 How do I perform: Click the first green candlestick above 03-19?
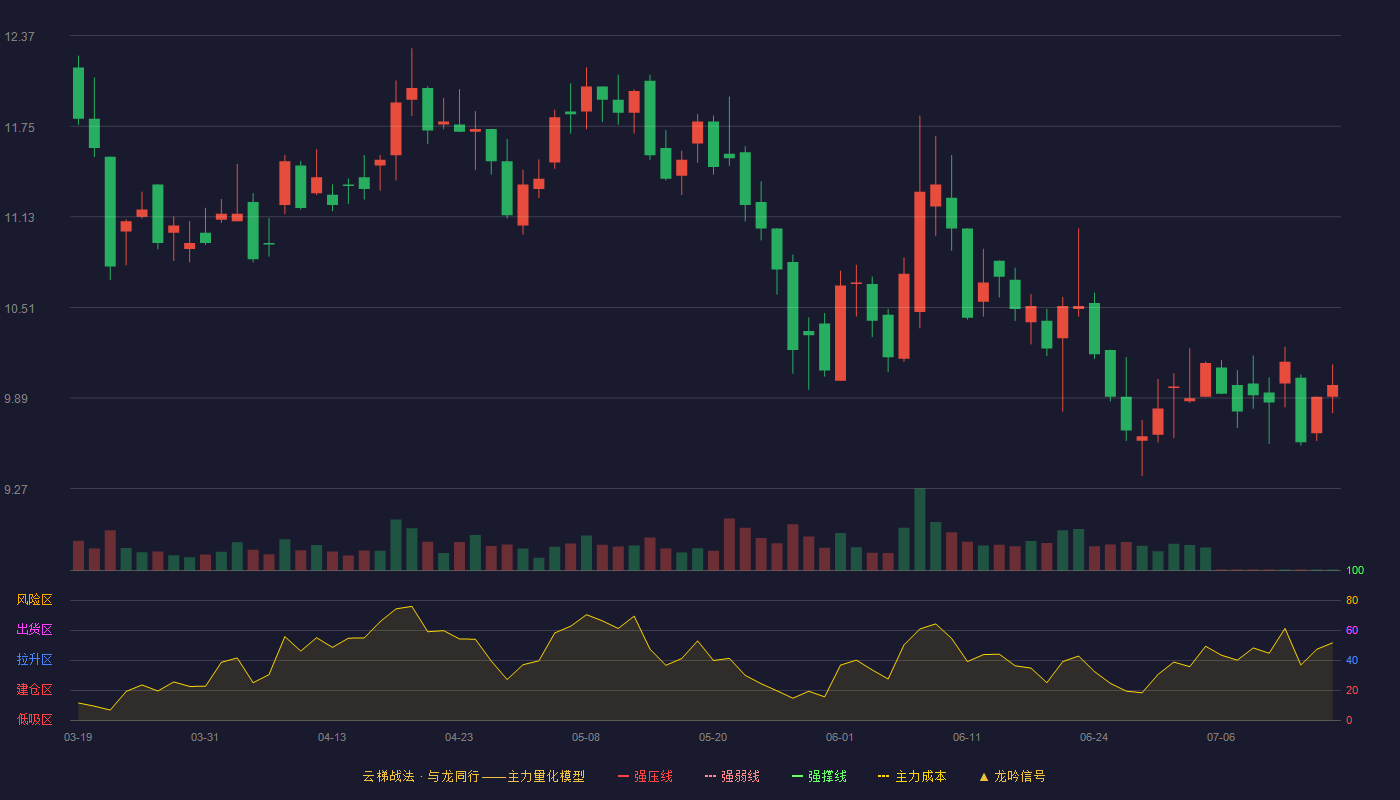(x=78, y=93)
